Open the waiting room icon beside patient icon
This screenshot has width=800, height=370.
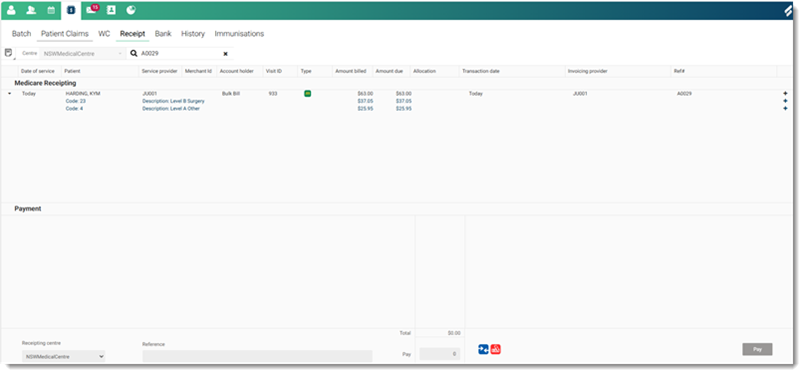tap(31, 10)
